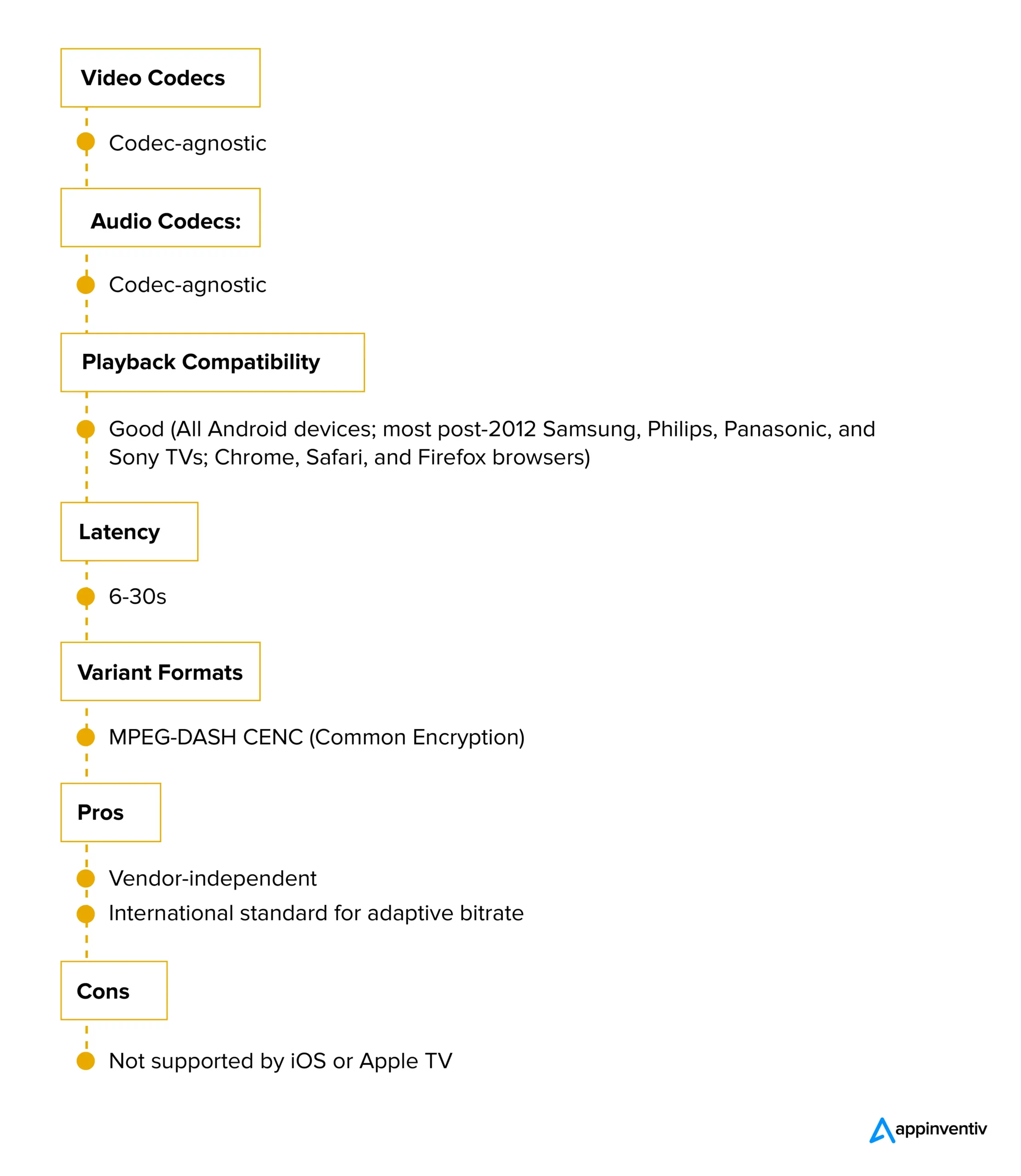Click the text 'Not supported by iOS or Apple TV'
The image size is (1021, 1176).
click(x=280, y=1061)
